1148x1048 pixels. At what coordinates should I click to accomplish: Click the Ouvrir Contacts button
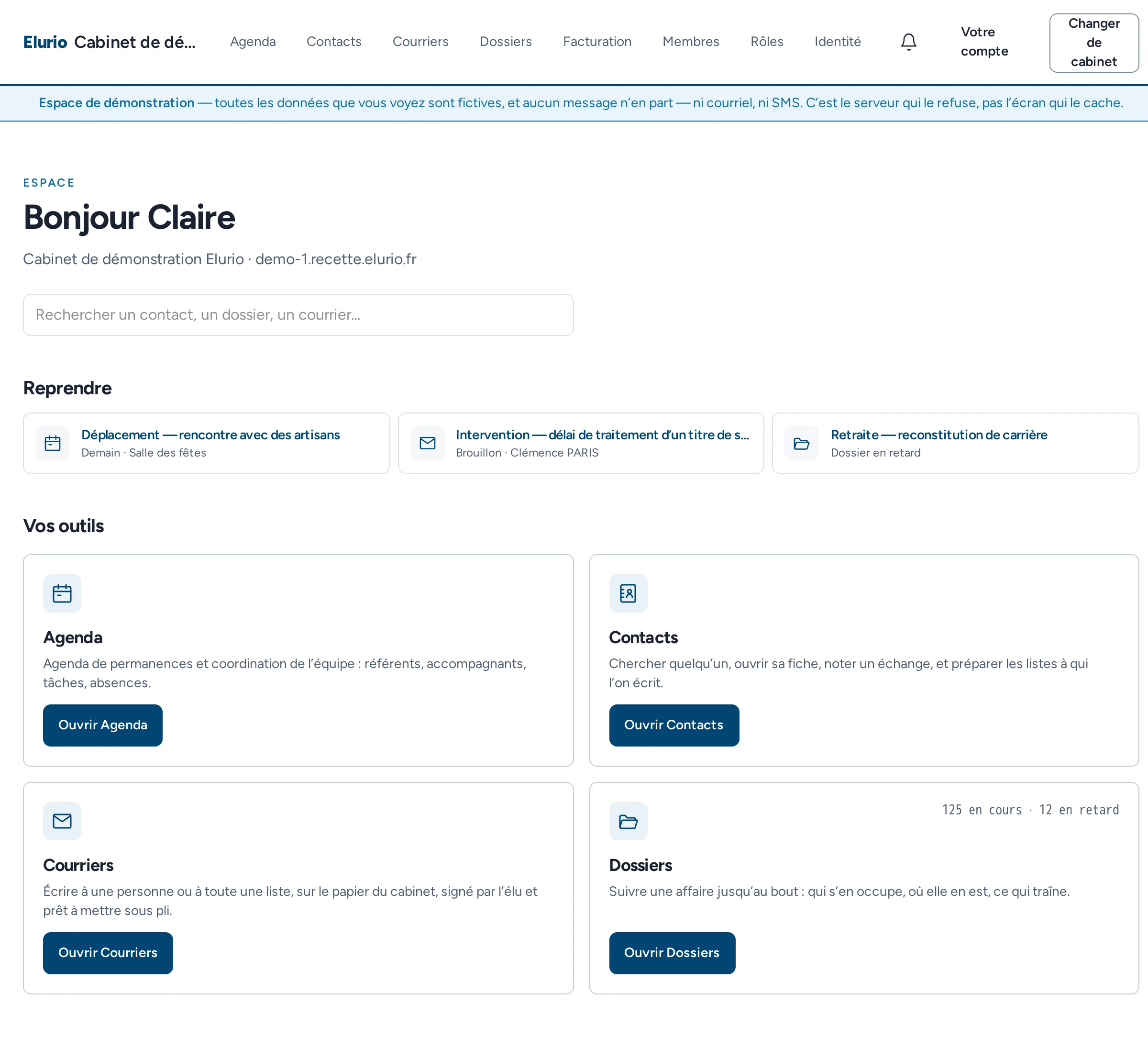pyautogui.click(x=673, y=725)
